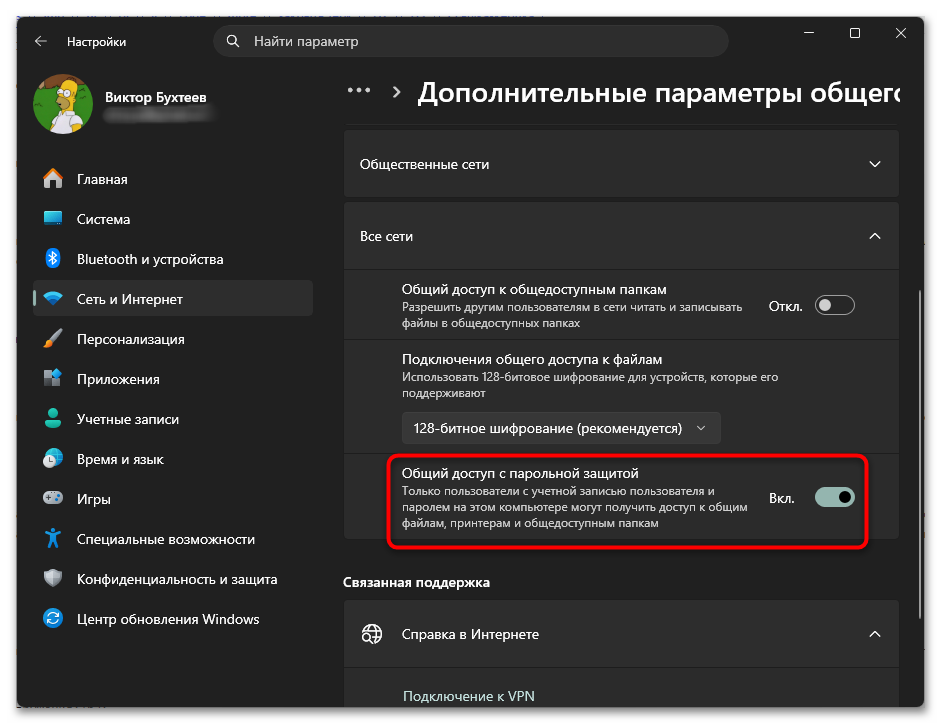Screen dimensions: 941x724
Task: Click the Настройки window title
Action: coord(97,42)
